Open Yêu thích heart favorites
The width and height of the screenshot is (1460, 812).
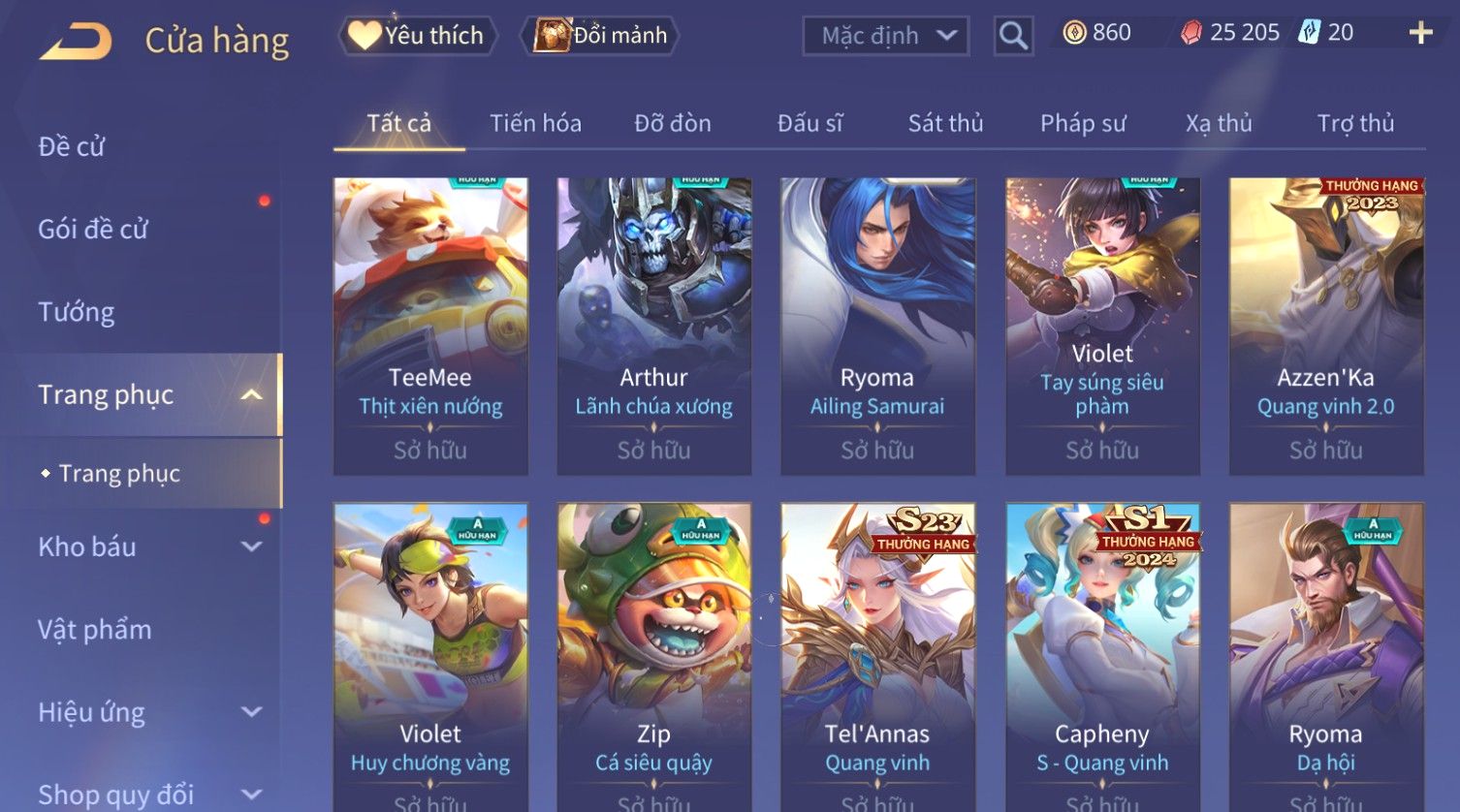coord(418,36)
